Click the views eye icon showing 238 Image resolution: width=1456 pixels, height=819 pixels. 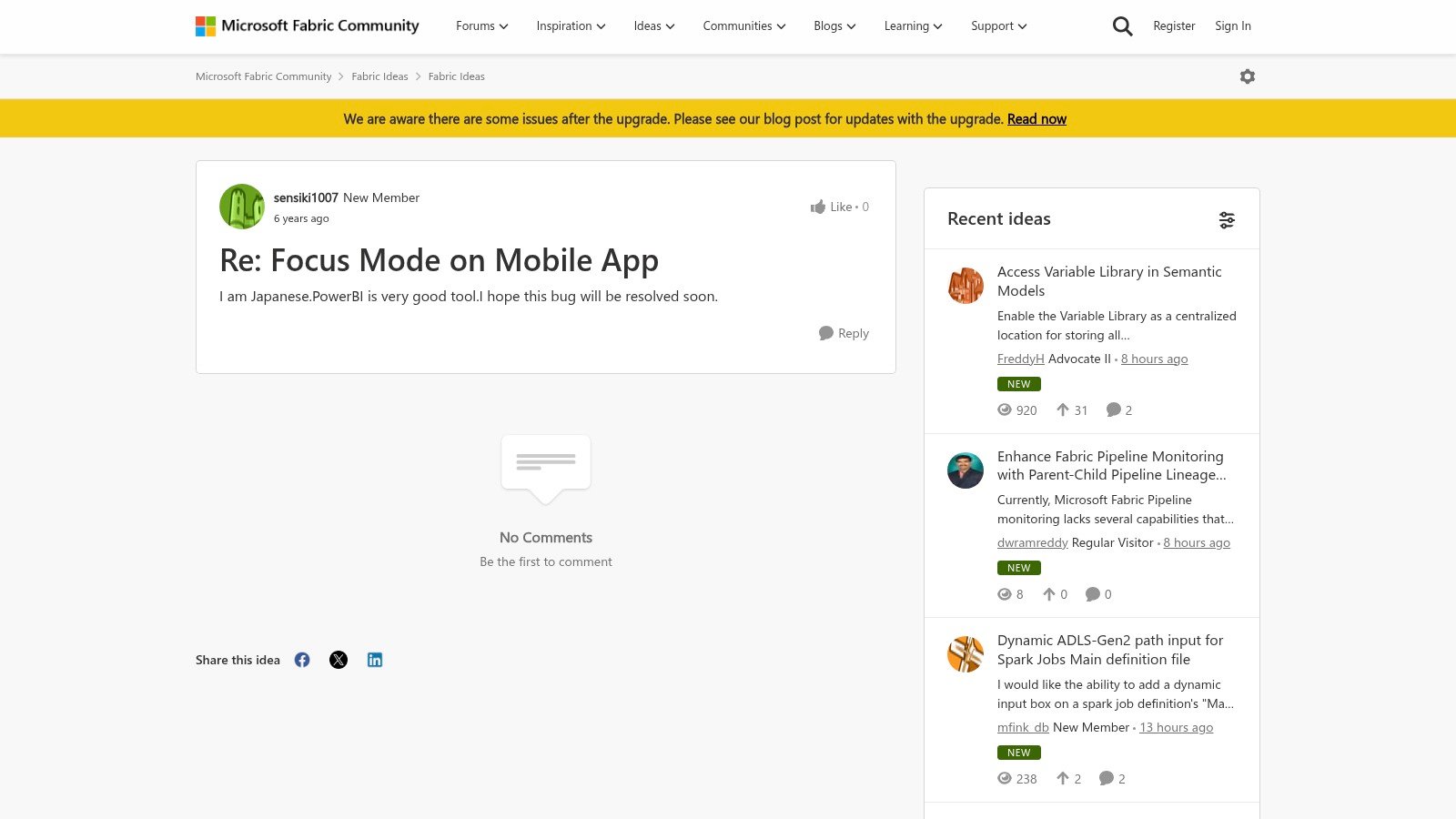pyautogui.click(x=1005, y=778)
